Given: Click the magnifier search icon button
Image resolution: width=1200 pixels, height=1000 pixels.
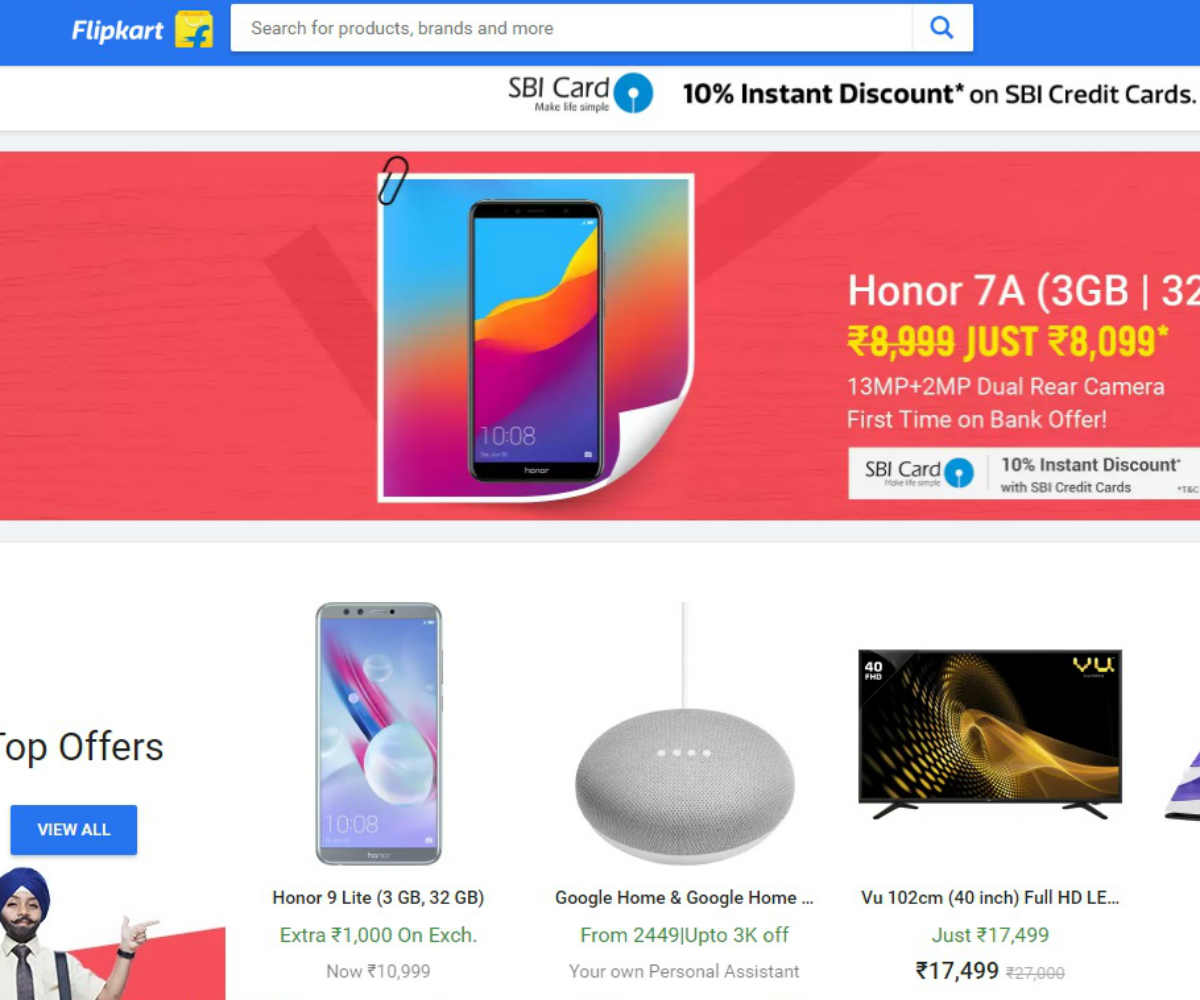Looking at the screenshot, I should coord(942,28).
